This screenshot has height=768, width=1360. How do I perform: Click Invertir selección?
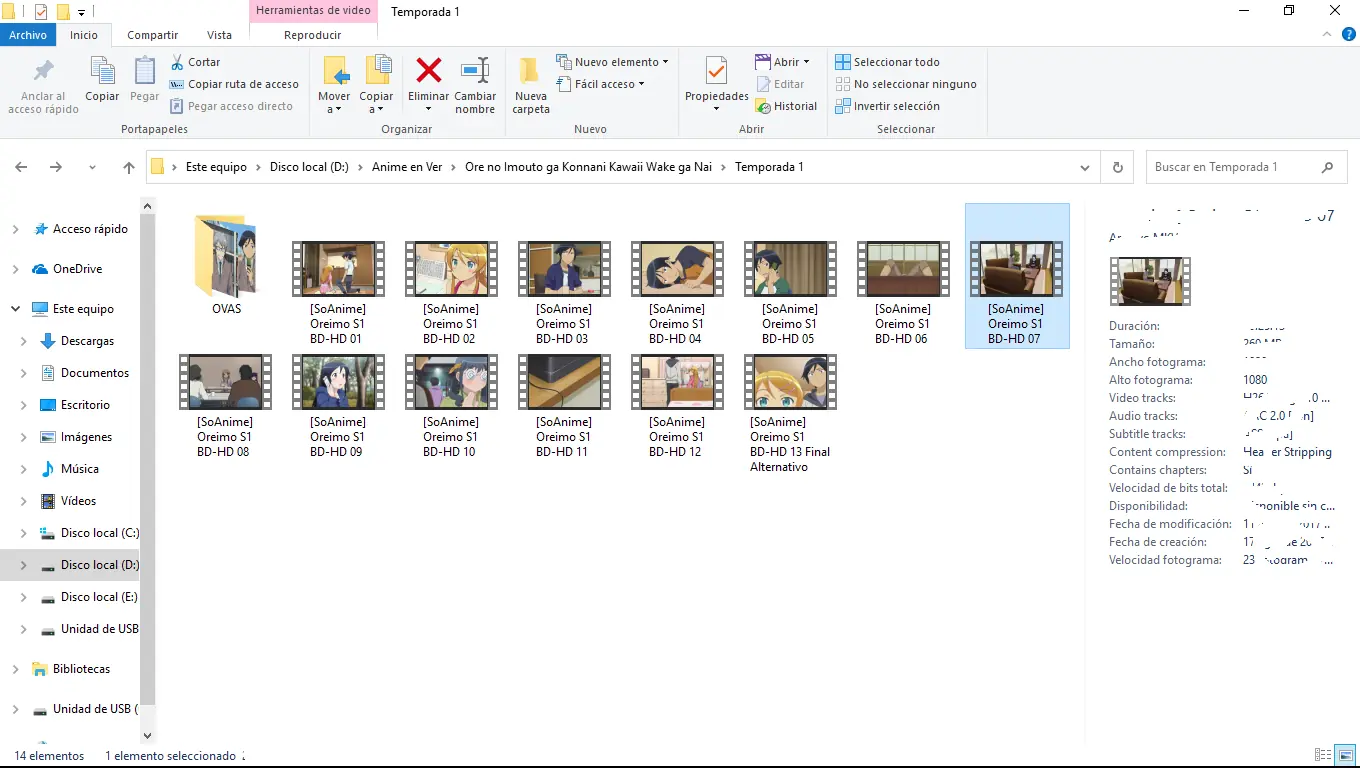[x=887, y=106]
